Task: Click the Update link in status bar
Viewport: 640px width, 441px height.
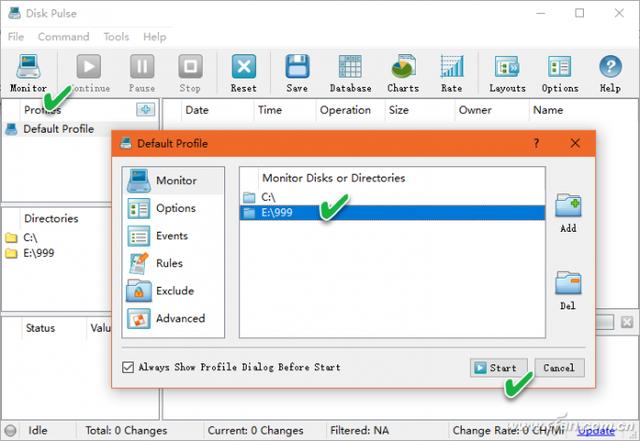Action: point(596,431)
